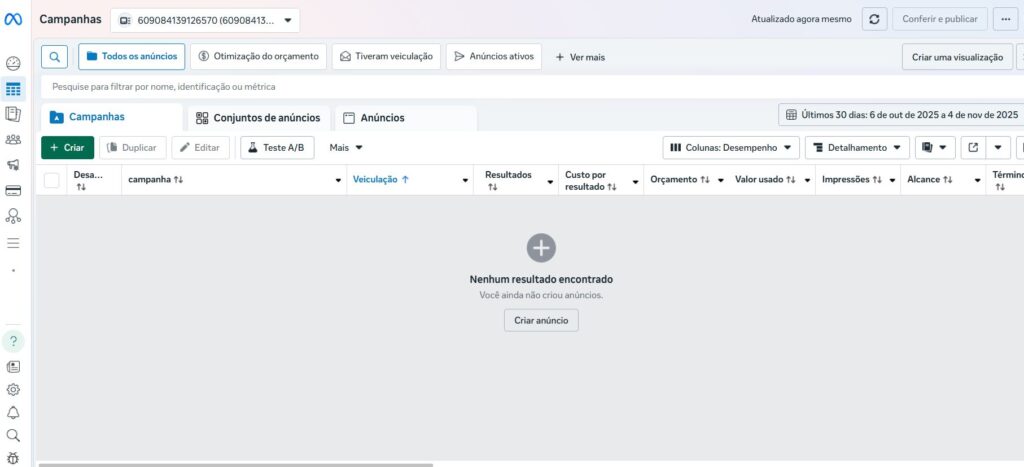
Task: Open the Mais dropdown menu
Action: 346,148
